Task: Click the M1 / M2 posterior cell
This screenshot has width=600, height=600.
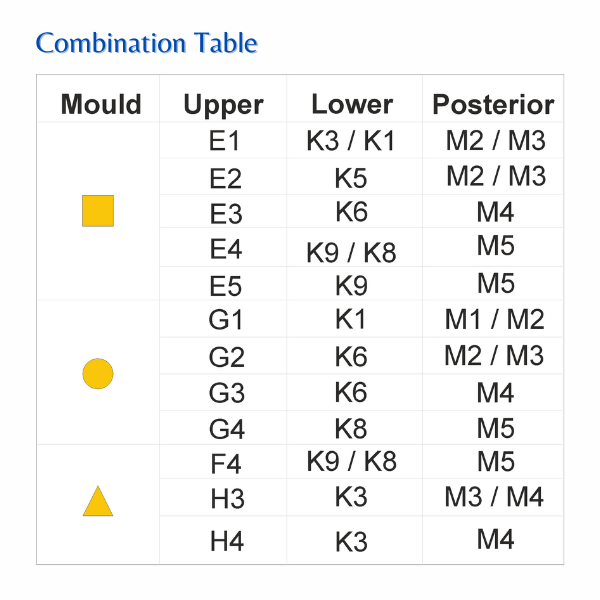Action: pos(494,320)
